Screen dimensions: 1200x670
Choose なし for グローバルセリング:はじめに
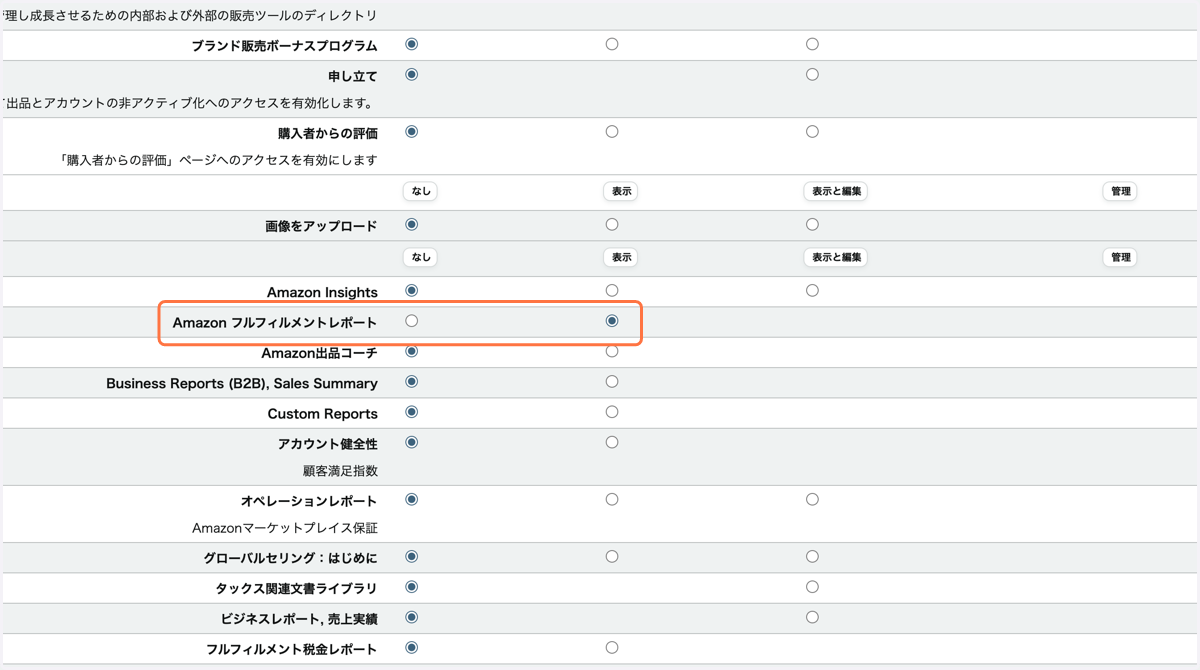(x=411, y=556)
